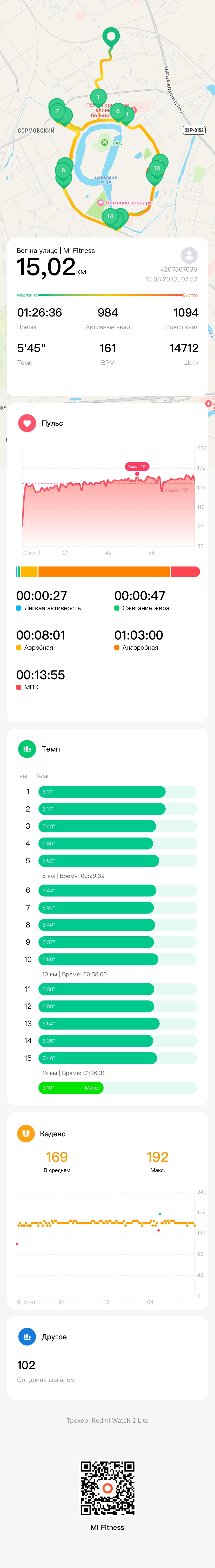Select the kilometer 13 pace bar 5'54"
This screenshot has height=1568, width=215.
pos(99,1024)
